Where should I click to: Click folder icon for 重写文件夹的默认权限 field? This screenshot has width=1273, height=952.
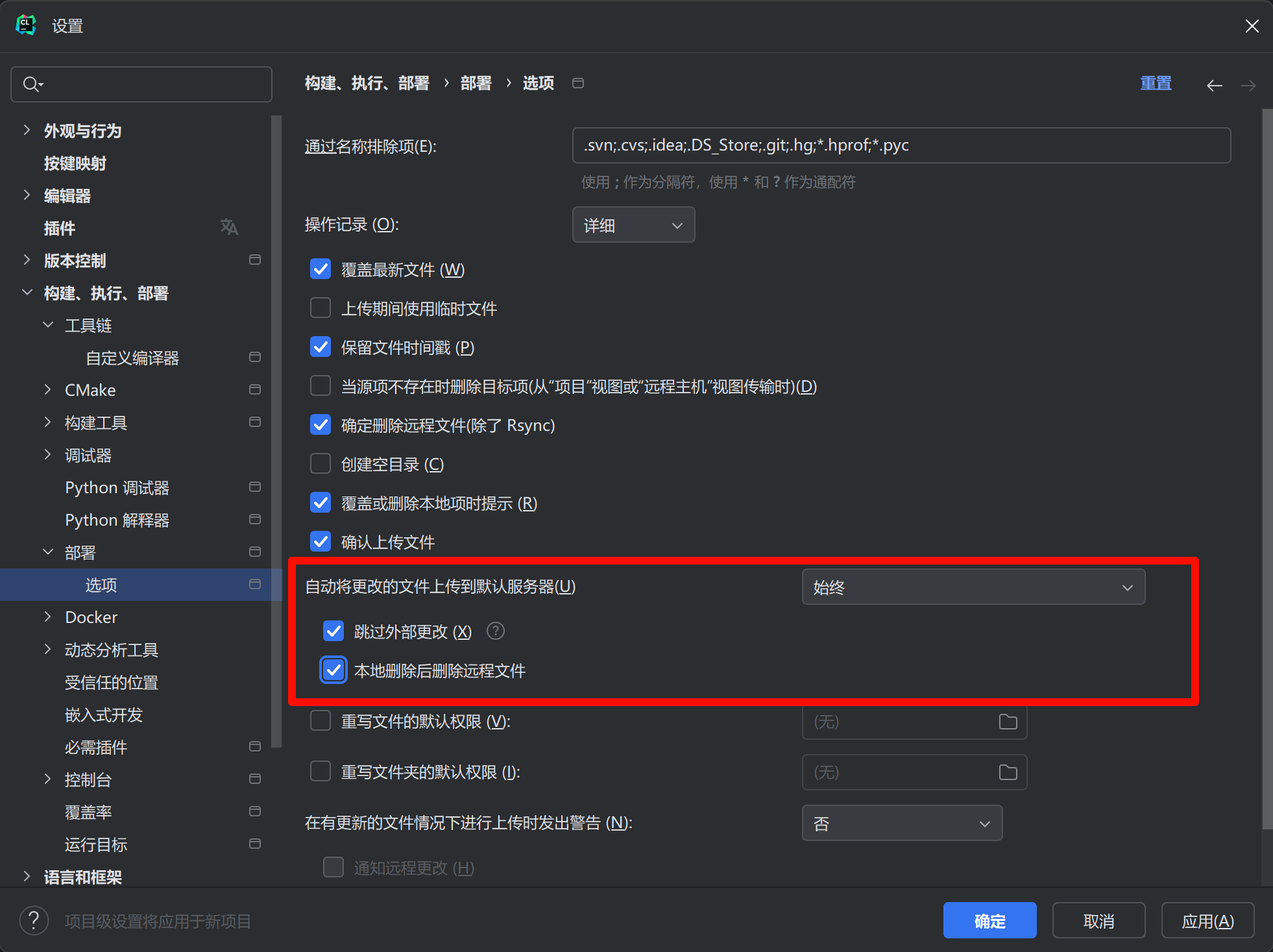pos(1008,772)
